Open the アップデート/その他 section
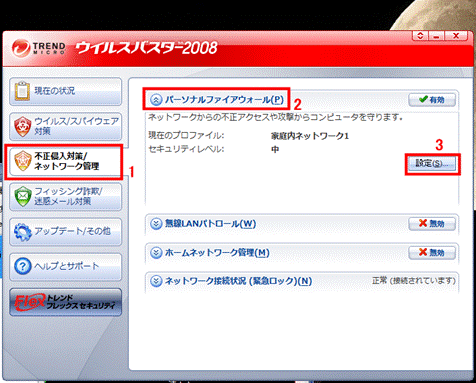This screenshot has height=383, width=476. (65, 232)
